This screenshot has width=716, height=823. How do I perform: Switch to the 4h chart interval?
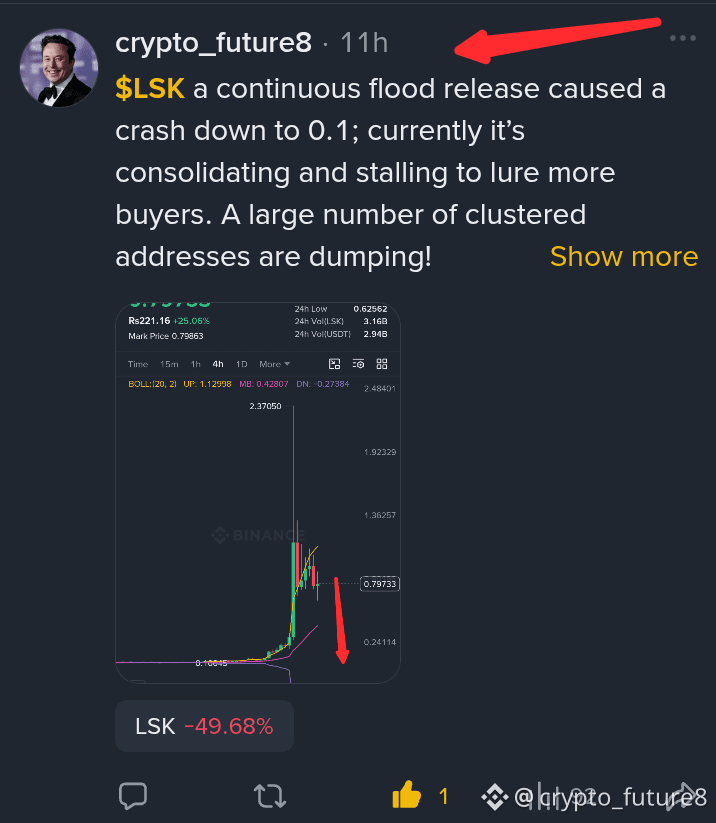(218, 364)
